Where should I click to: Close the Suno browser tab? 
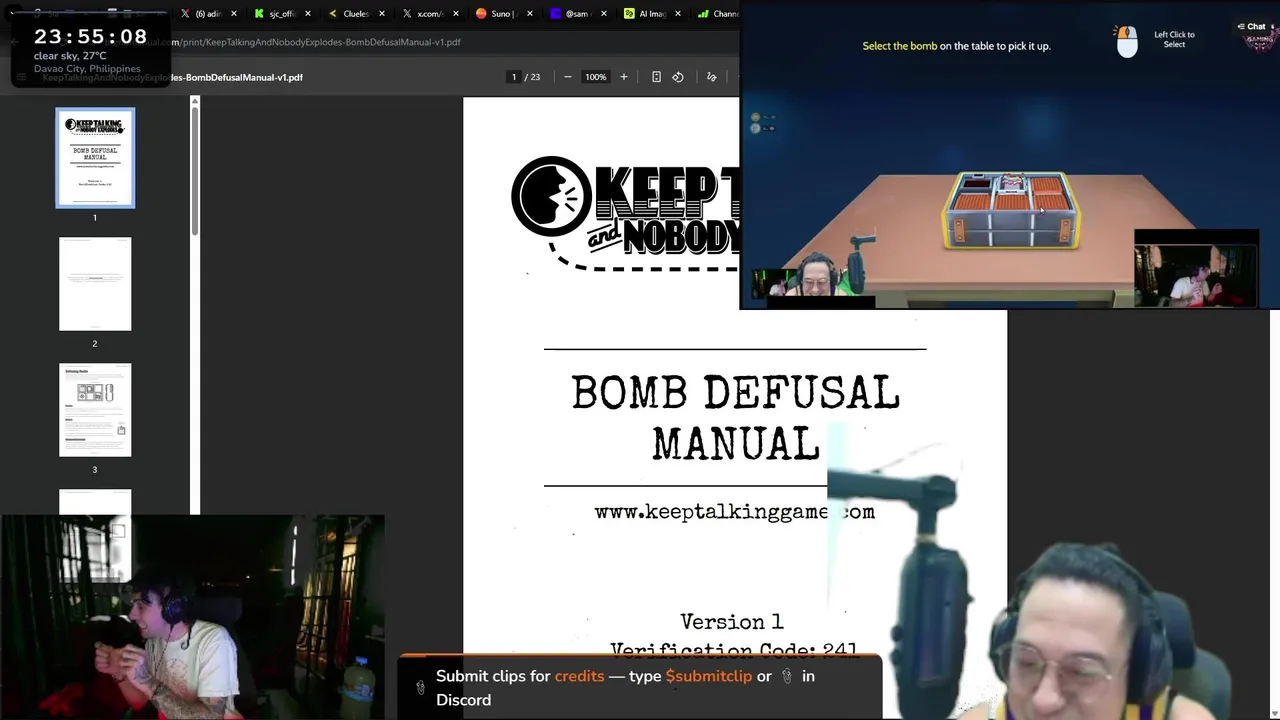coord(529,14)
